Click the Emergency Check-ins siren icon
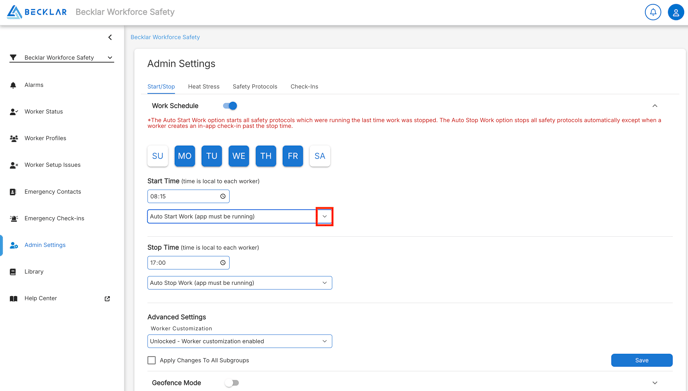 click(14, 219)
